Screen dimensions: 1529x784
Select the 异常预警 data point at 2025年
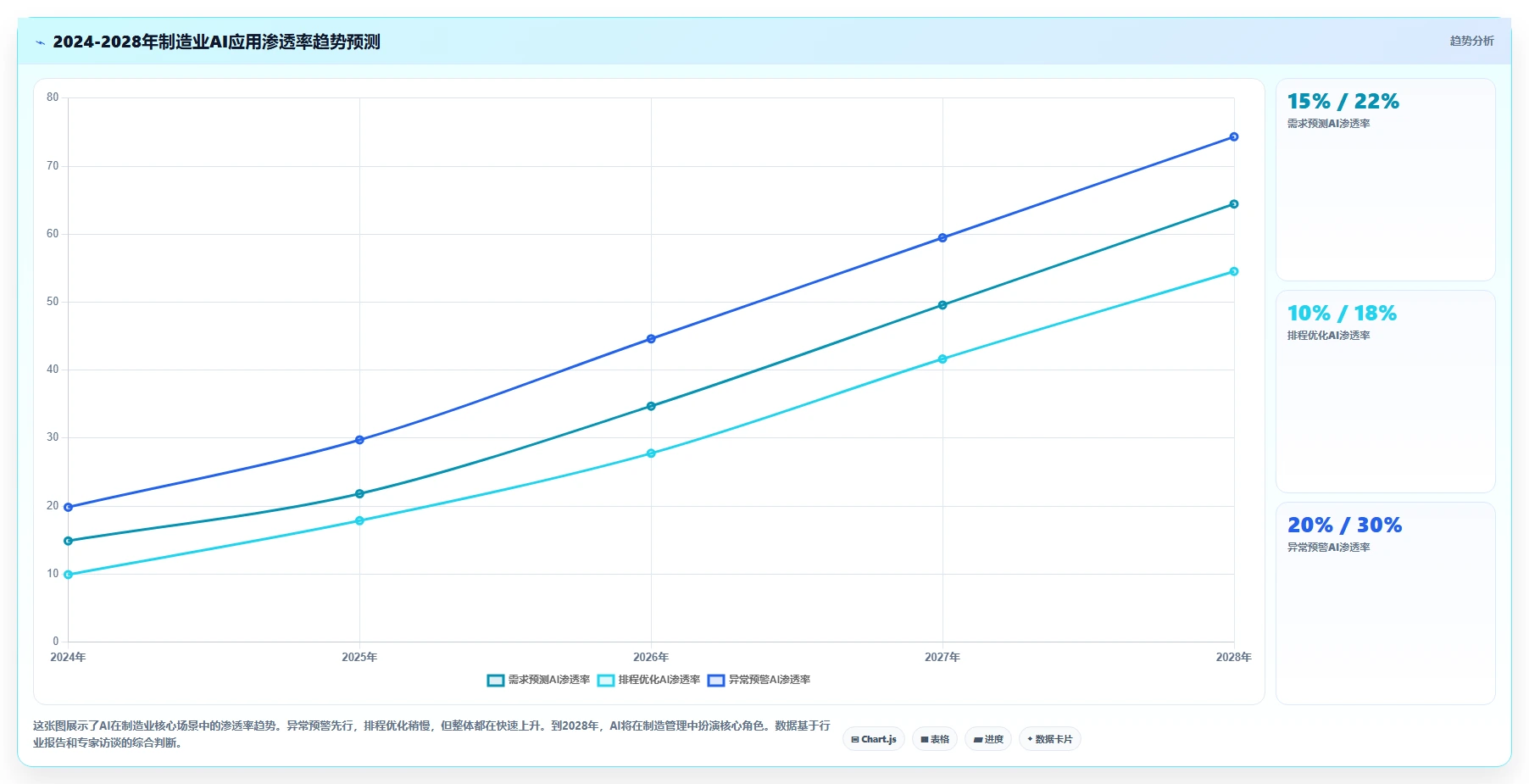(x=359, y=440)
